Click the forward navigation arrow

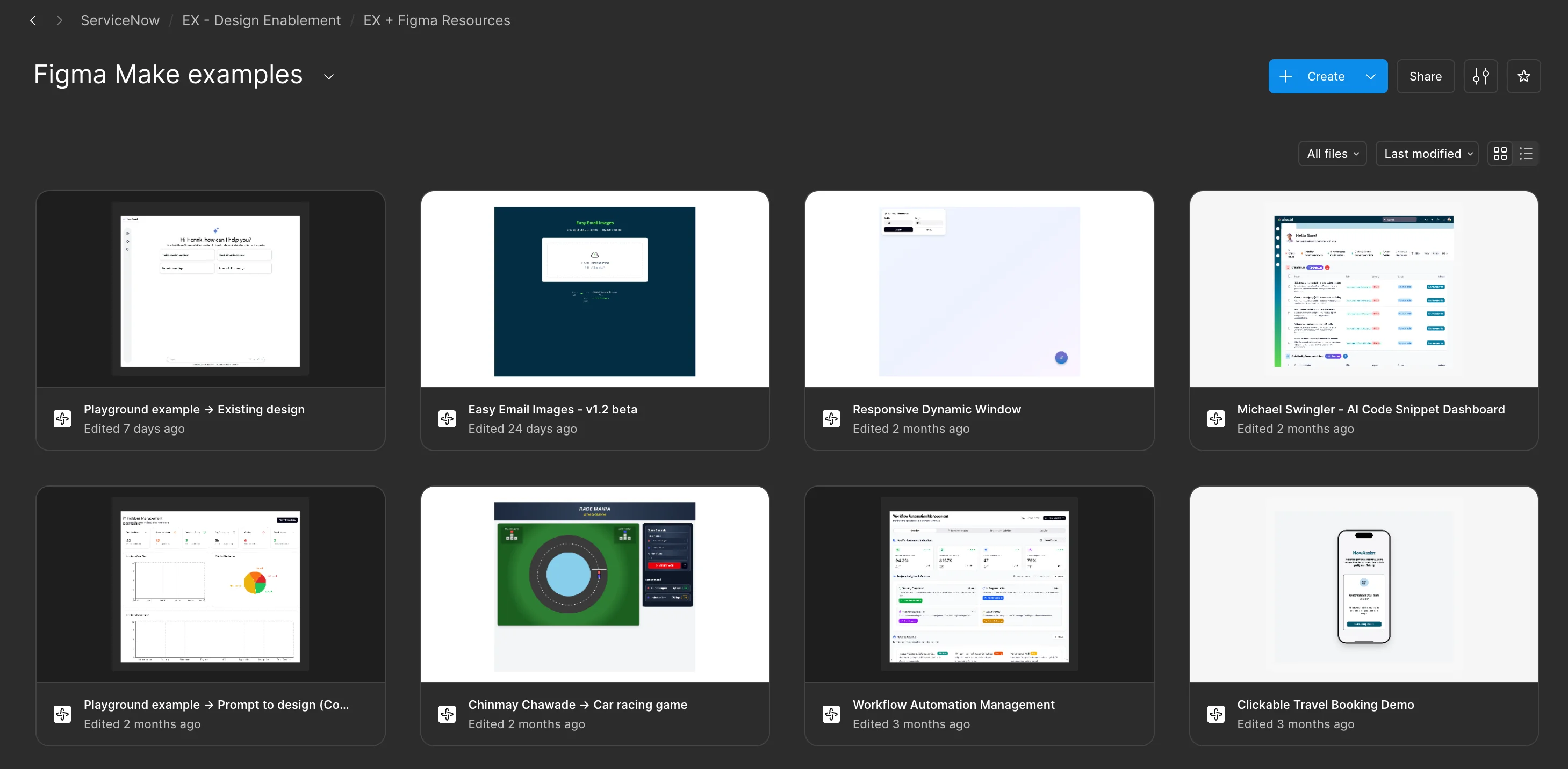tap(59, 20)
